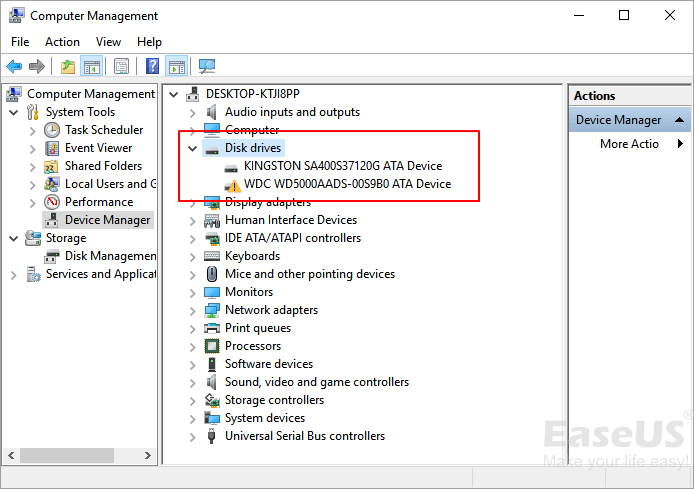
Task: Open Event Viewer in the left tree
Action: click(98, 148)
